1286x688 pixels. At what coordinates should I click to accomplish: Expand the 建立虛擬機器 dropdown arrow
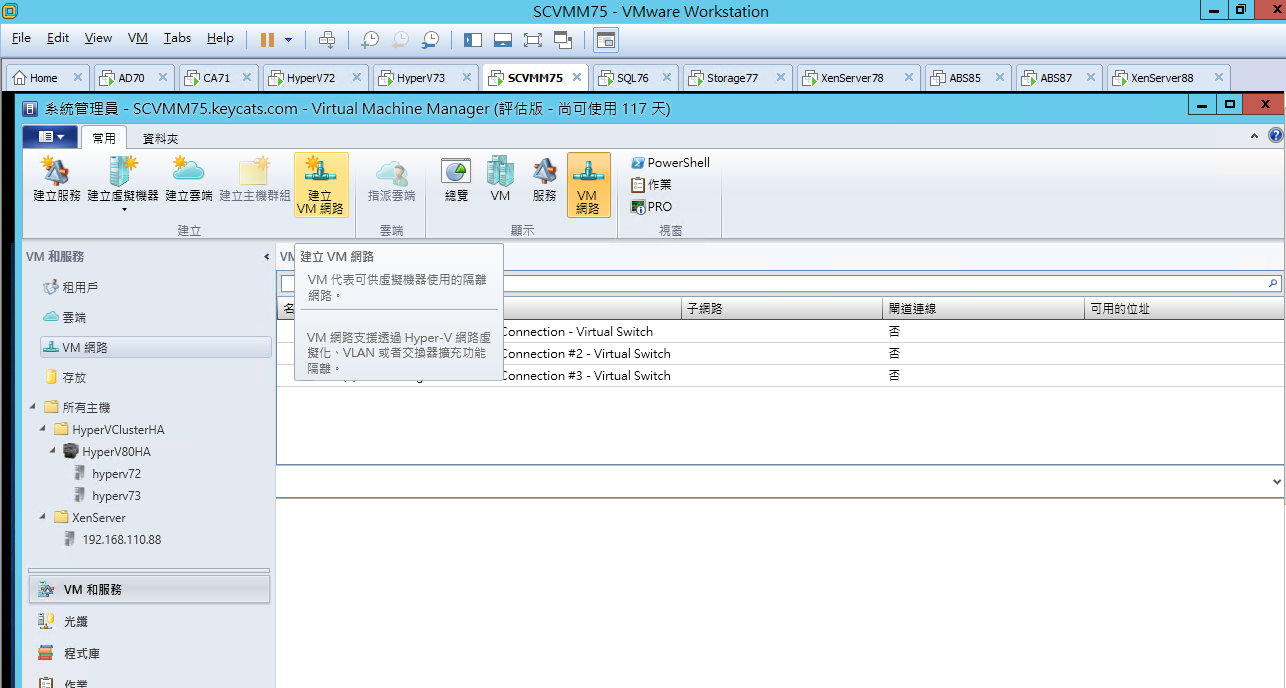point(124,210)
